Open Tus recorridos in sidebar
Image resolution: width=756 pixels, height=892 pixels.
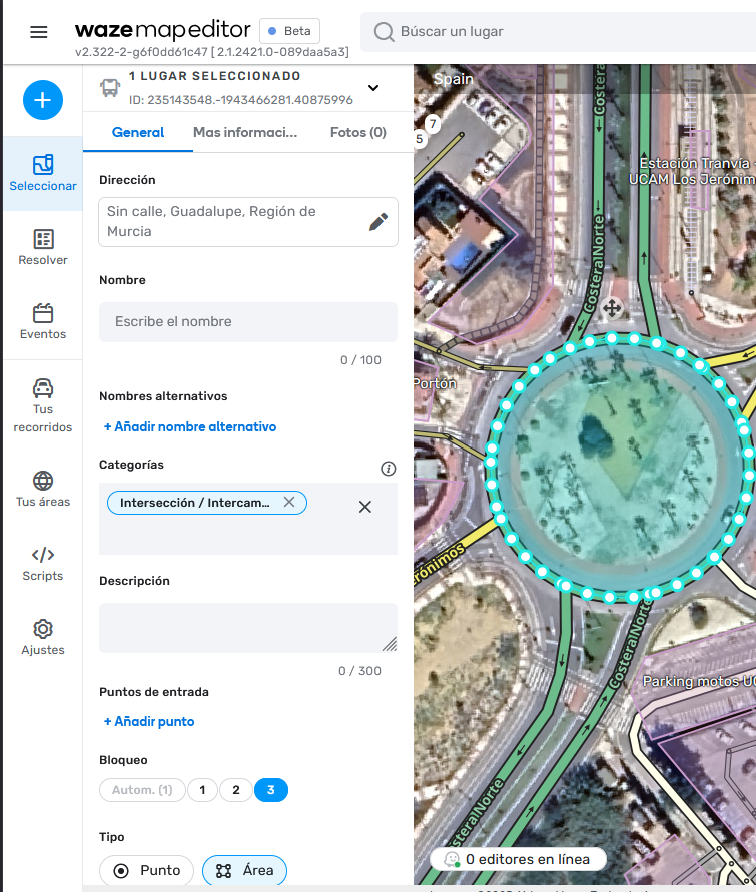[43, 405]
